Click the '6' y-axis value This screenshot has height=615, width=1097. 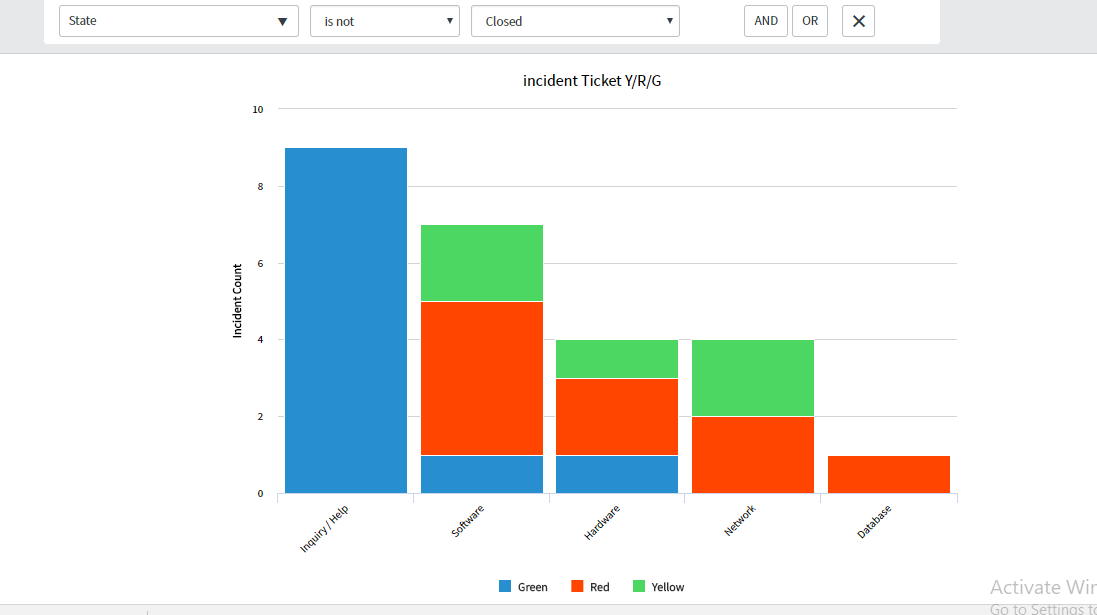(260, 263)
